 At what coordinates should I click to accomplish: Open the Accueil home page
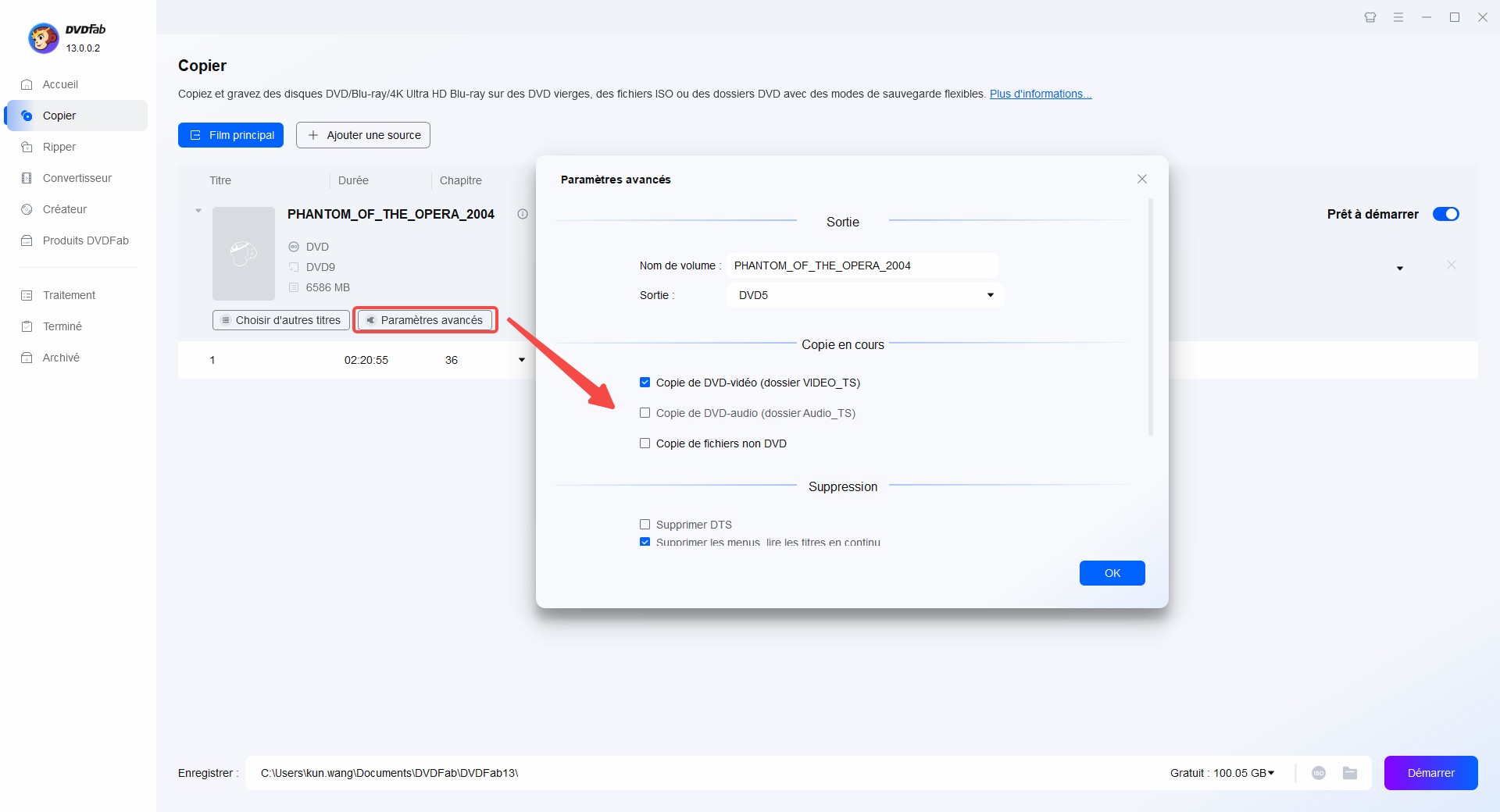point(60,84)
